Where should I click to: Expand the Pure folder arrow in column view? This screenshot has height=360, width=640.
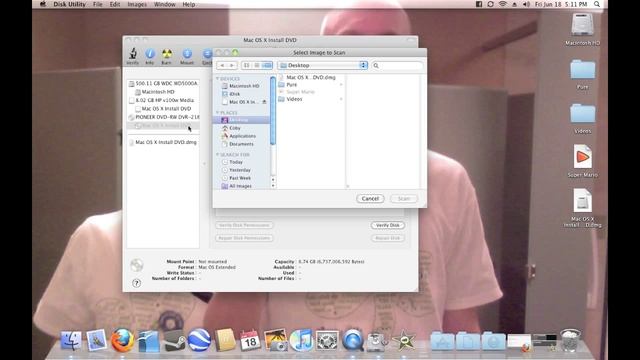[341, 84]
